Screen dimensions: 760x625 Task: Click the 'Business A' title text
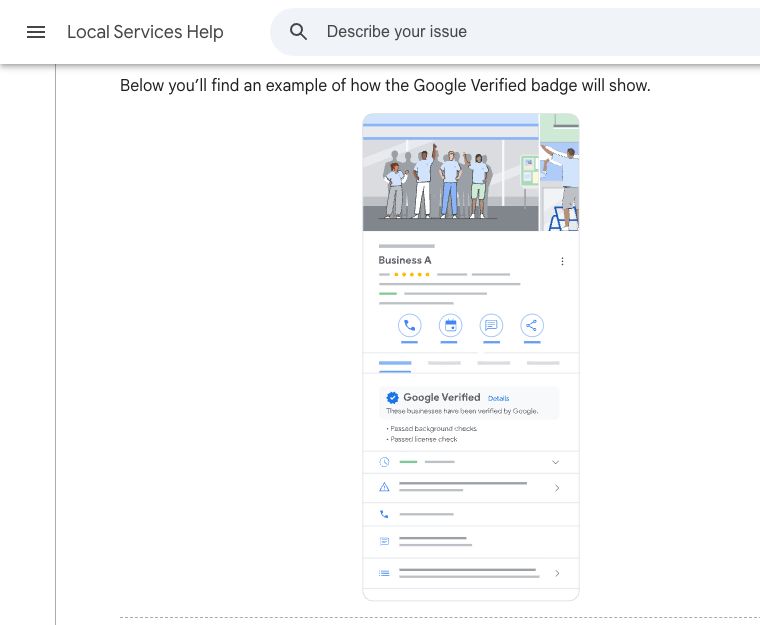[405, 260]
